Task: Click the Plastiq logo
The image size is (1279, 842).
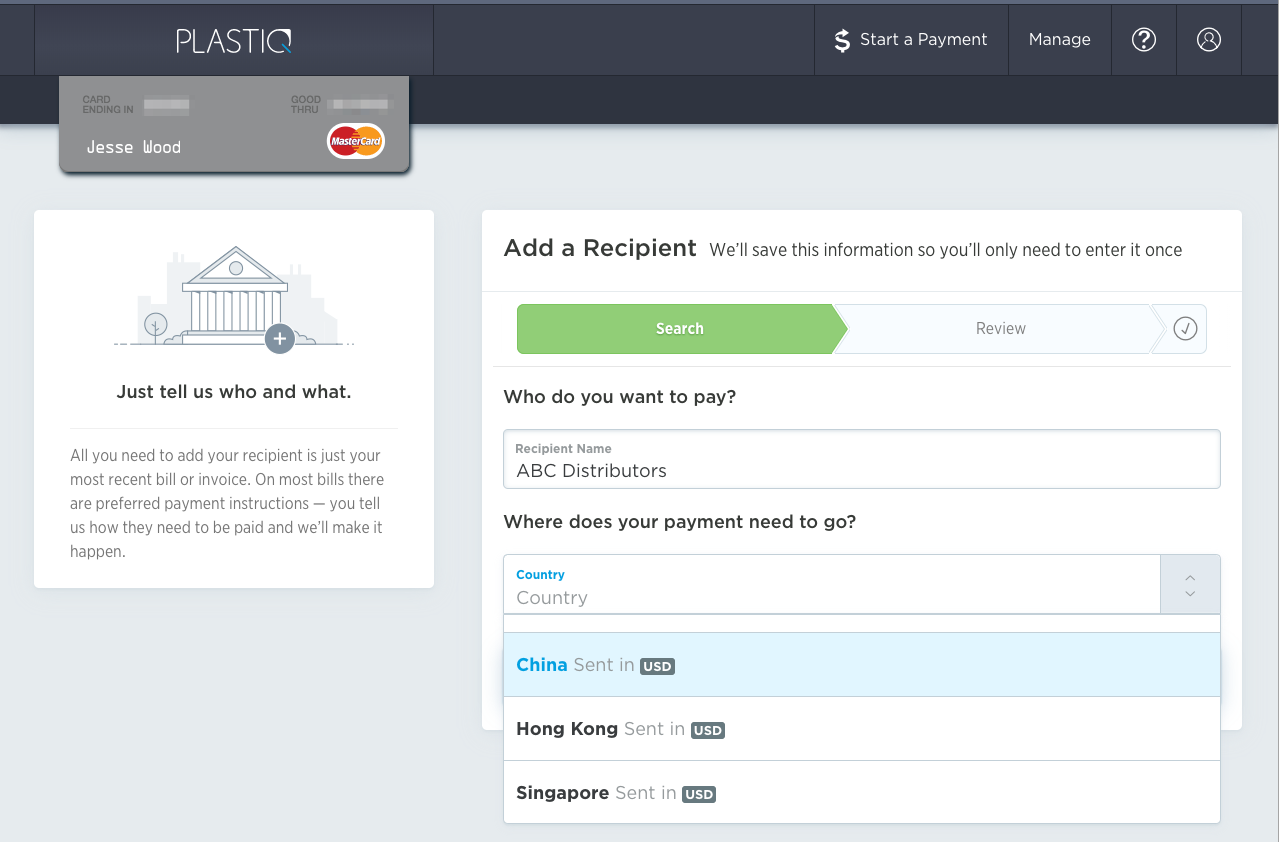Action: point(234,40)
